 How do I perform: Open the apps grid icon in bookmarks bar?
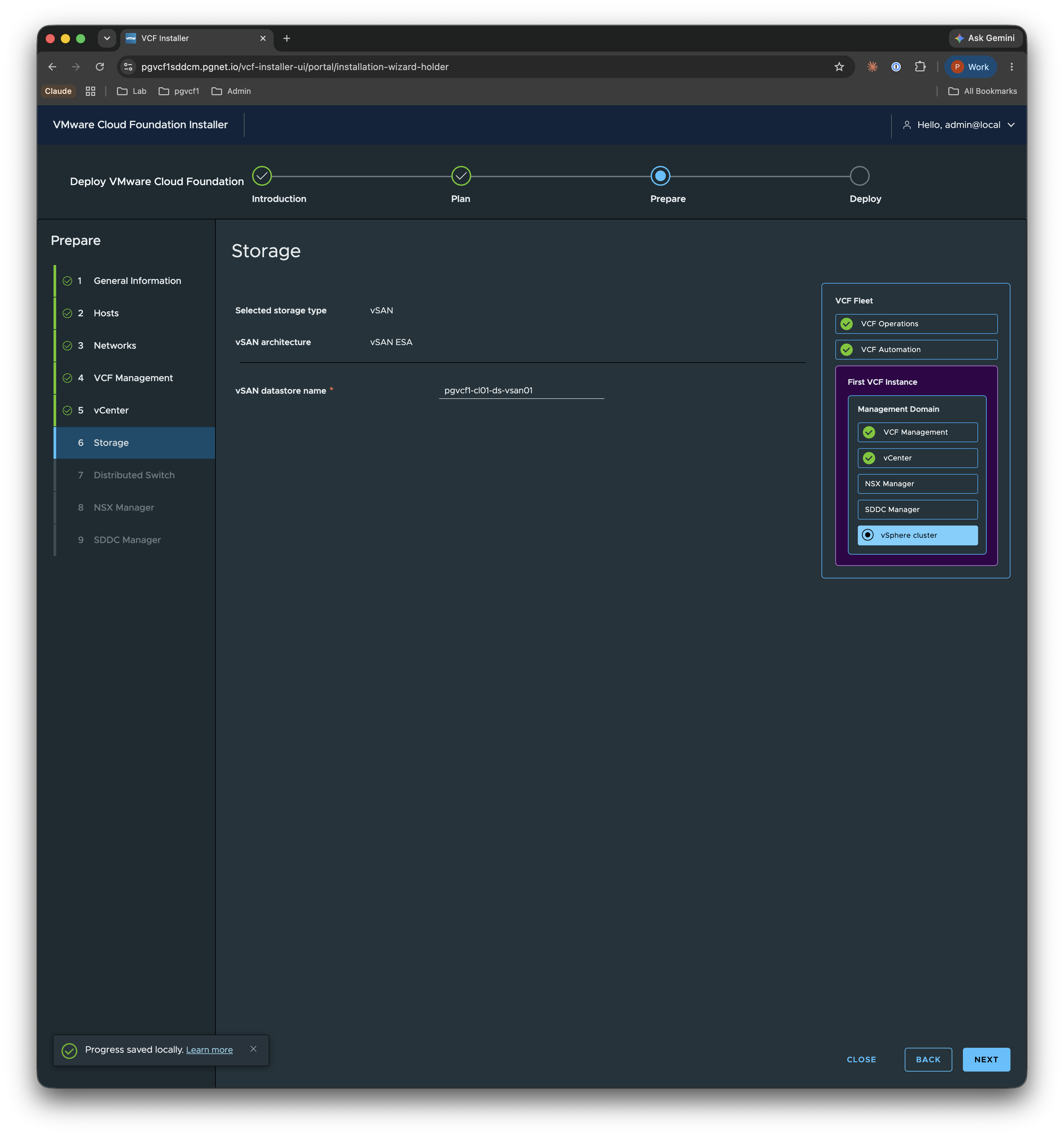90,91
